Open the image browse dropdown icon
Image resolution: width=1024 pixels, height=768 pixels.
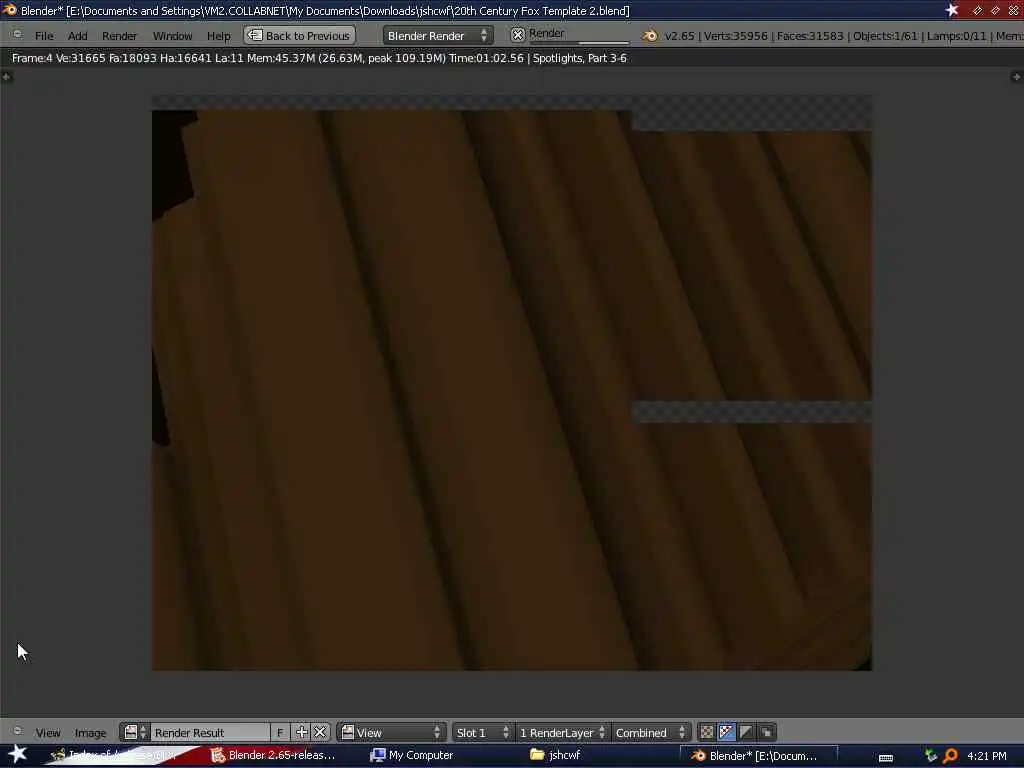click(135, 732)
